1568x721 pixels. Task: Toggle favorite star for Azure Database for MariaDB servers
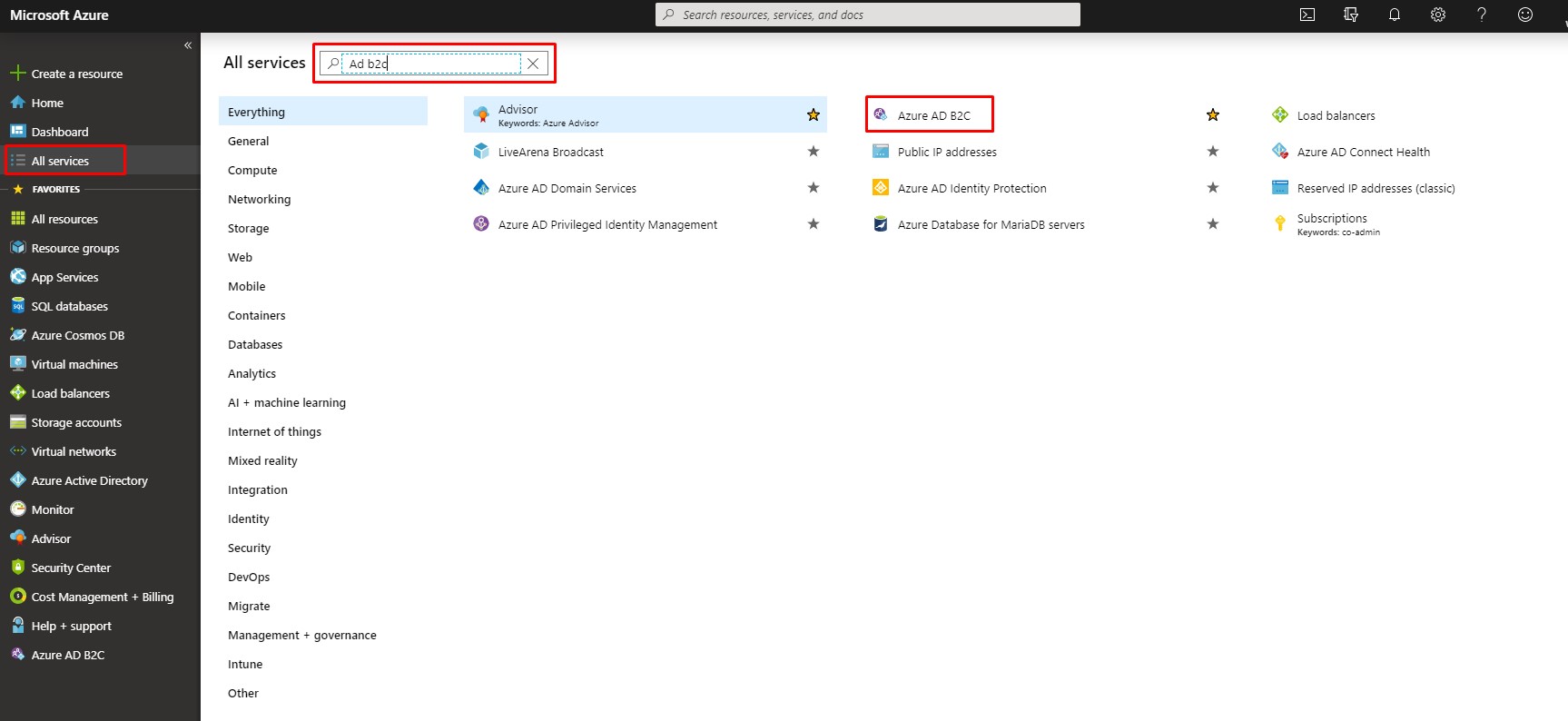pyautogui.click(x=1213, y=223)
